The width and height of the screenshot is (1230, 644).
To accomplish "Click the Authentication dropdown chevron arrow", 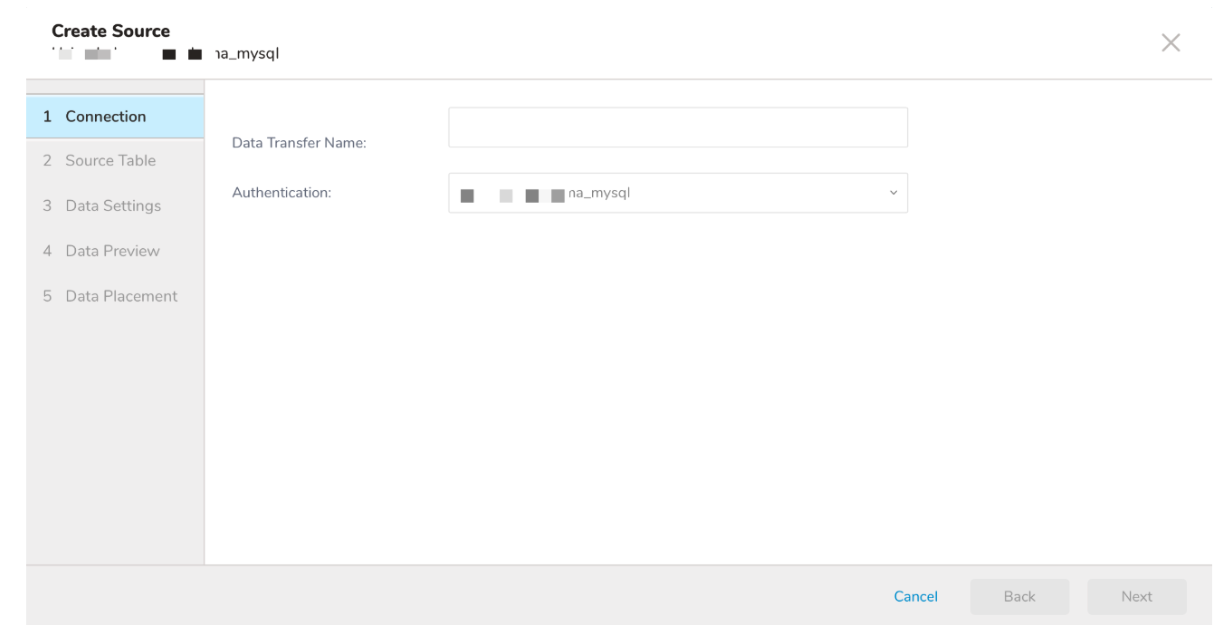I will (893, 193).
